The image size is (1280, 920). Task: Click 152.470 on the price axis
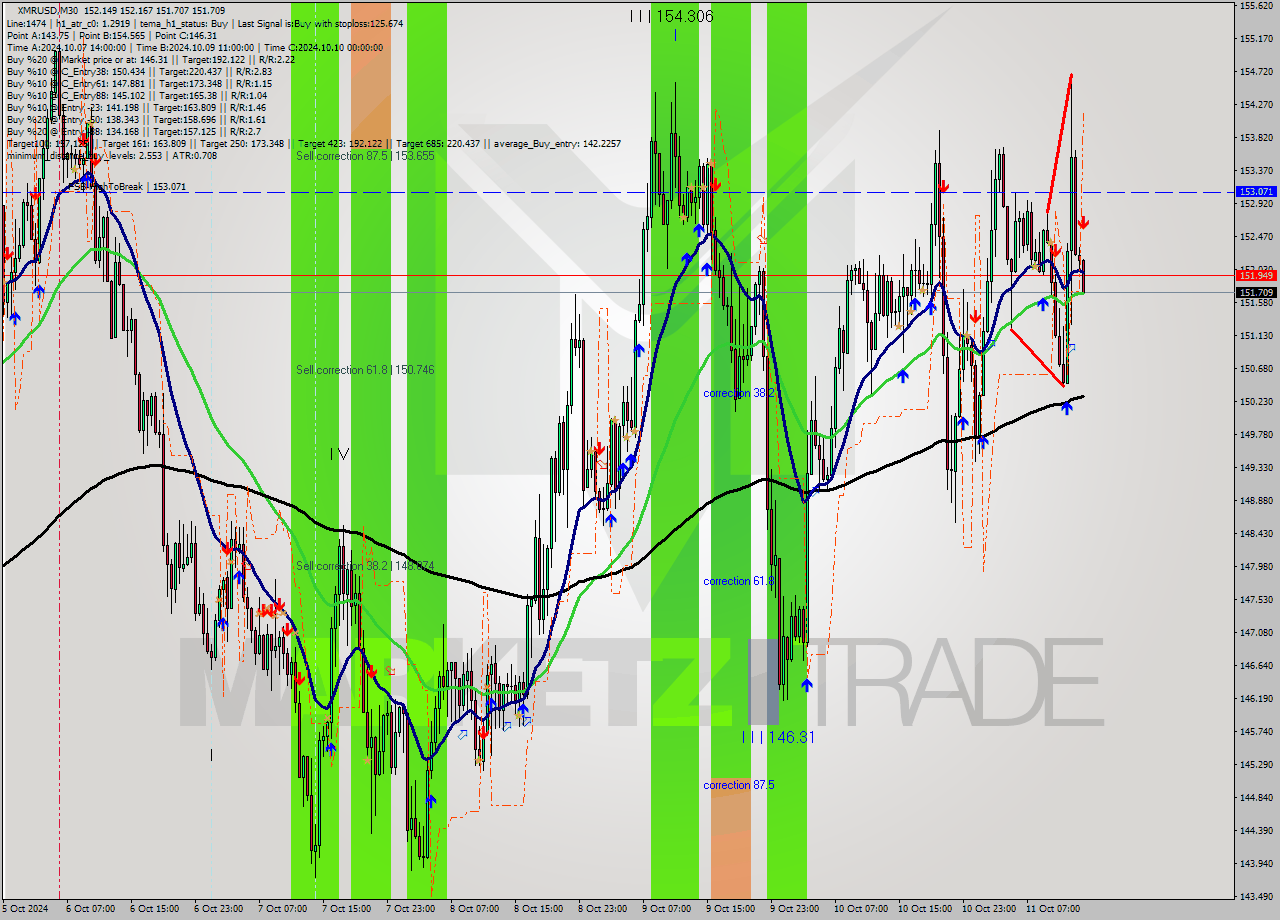[1256, 237]
